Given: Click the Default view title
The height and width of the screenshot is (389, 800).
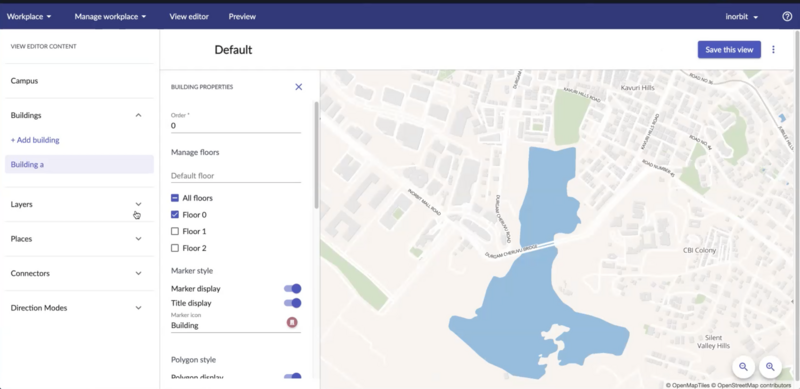Looking at the screenshot, I should (x=233, y=50).
